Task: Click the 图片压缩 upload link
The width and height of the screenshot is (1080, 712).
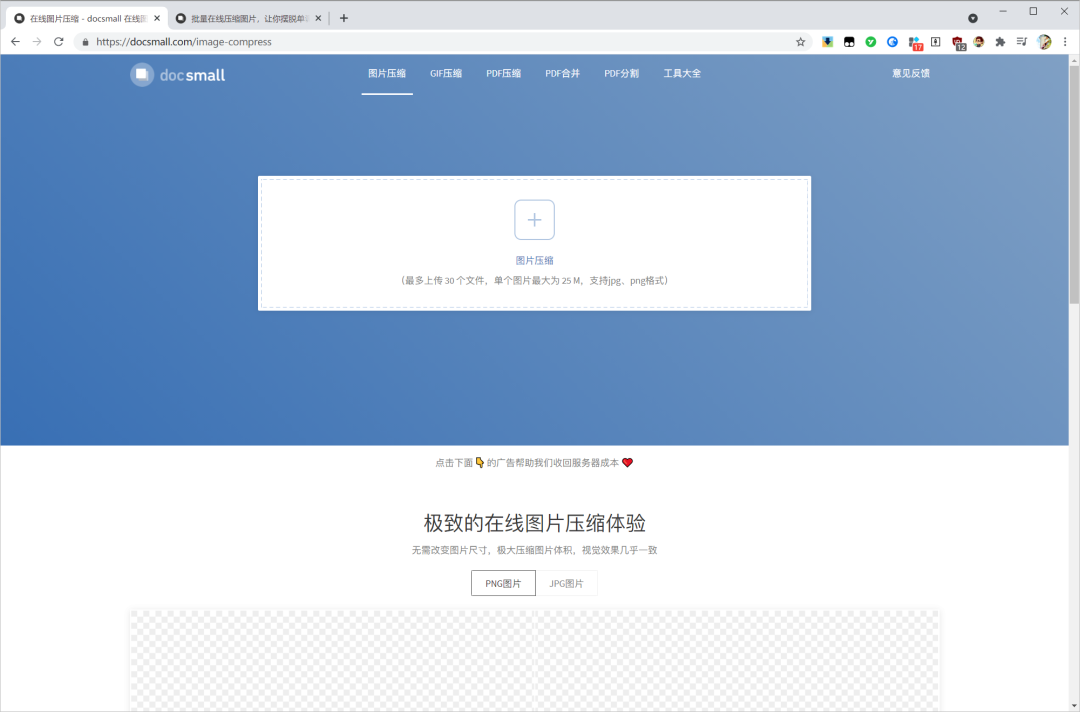Action: 534,259
